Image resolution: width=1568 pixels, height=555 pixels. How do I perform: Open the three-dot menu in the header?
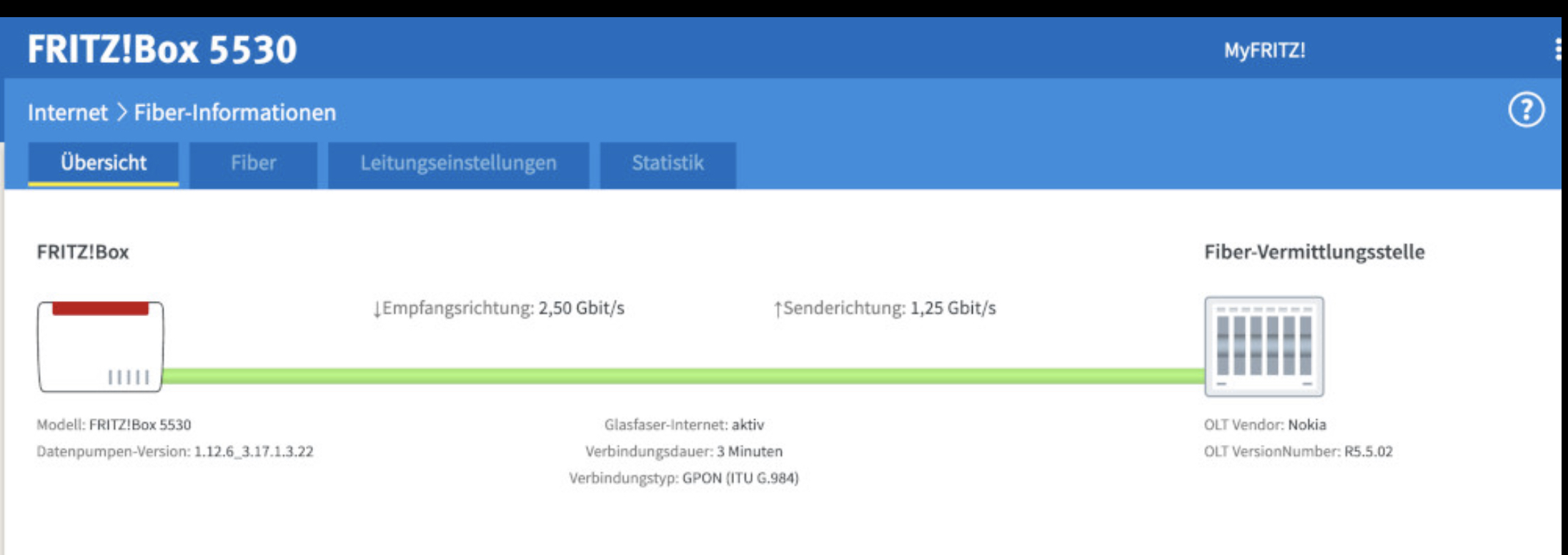[x=1558, y=49]
